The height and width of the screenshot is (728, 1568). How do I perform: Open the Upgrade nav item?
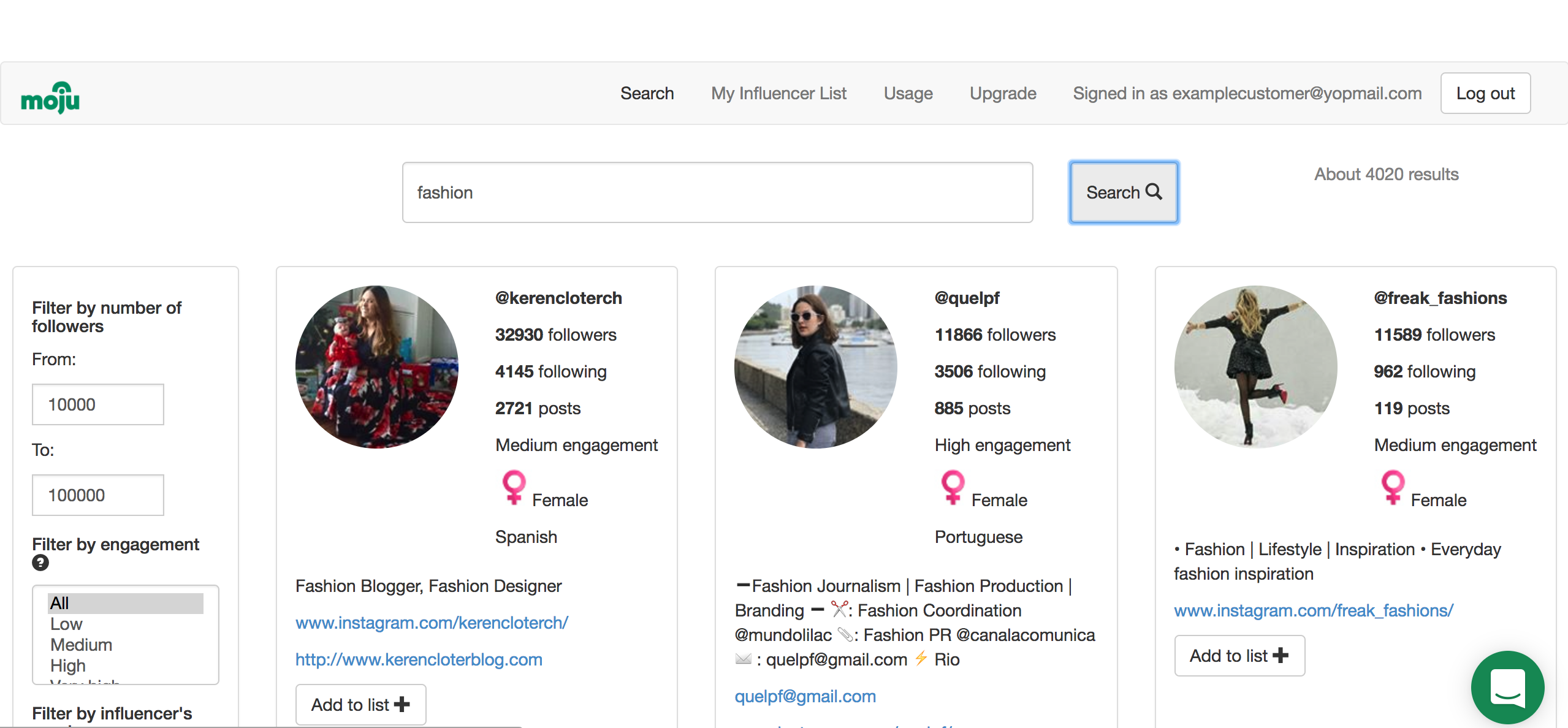coord(1002,93)
